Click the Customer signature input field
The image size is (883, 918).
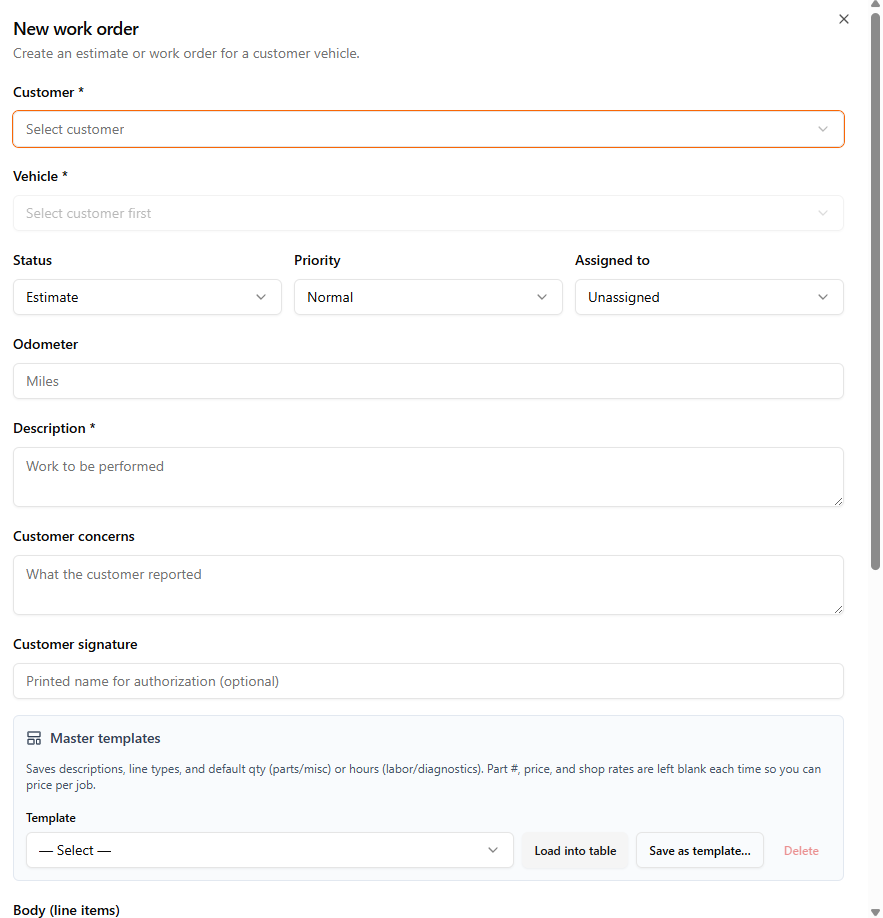pos(428,681)
